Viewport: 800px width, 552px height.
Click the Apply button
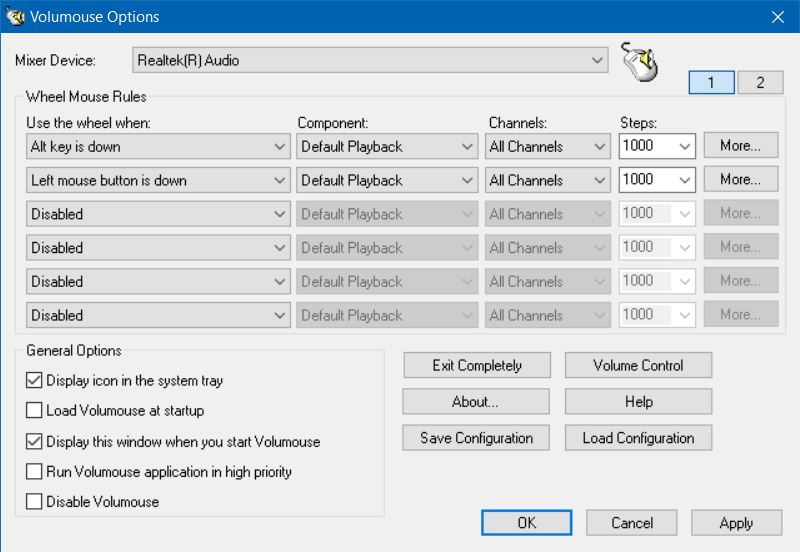[736, 522]
